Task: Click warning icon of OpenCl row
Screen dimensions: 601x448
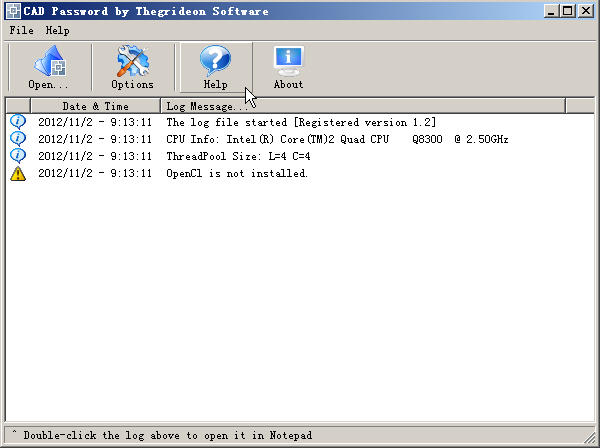Action: coord(18,173)
